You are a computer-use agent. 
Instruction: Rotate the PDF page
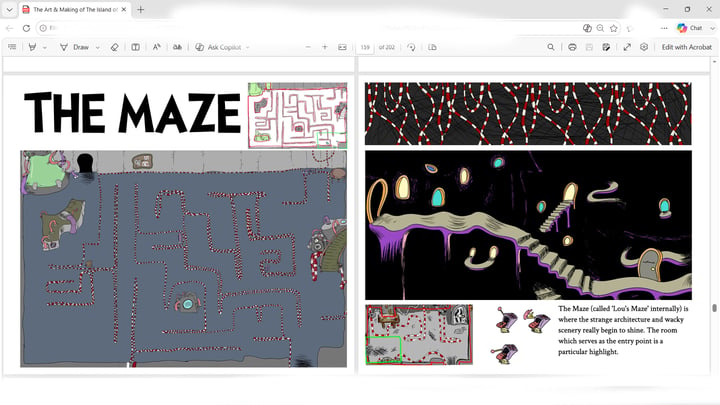[411, 47]
